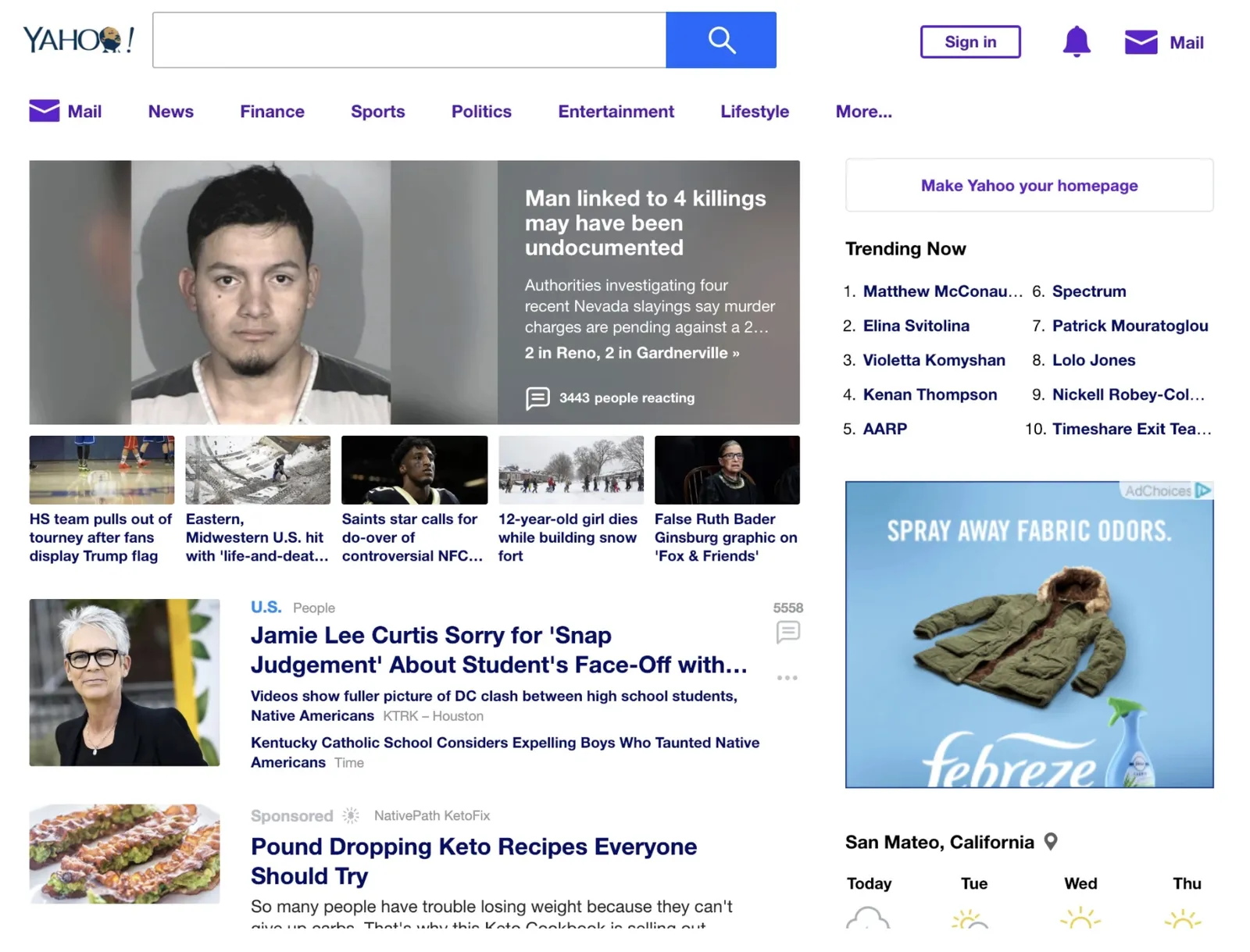The height and width of the screenshot is (952, 1250).
Task: Click the AdChoices icon on Febreze ad
Action: pyautogui.click(x=1203, y=490)
